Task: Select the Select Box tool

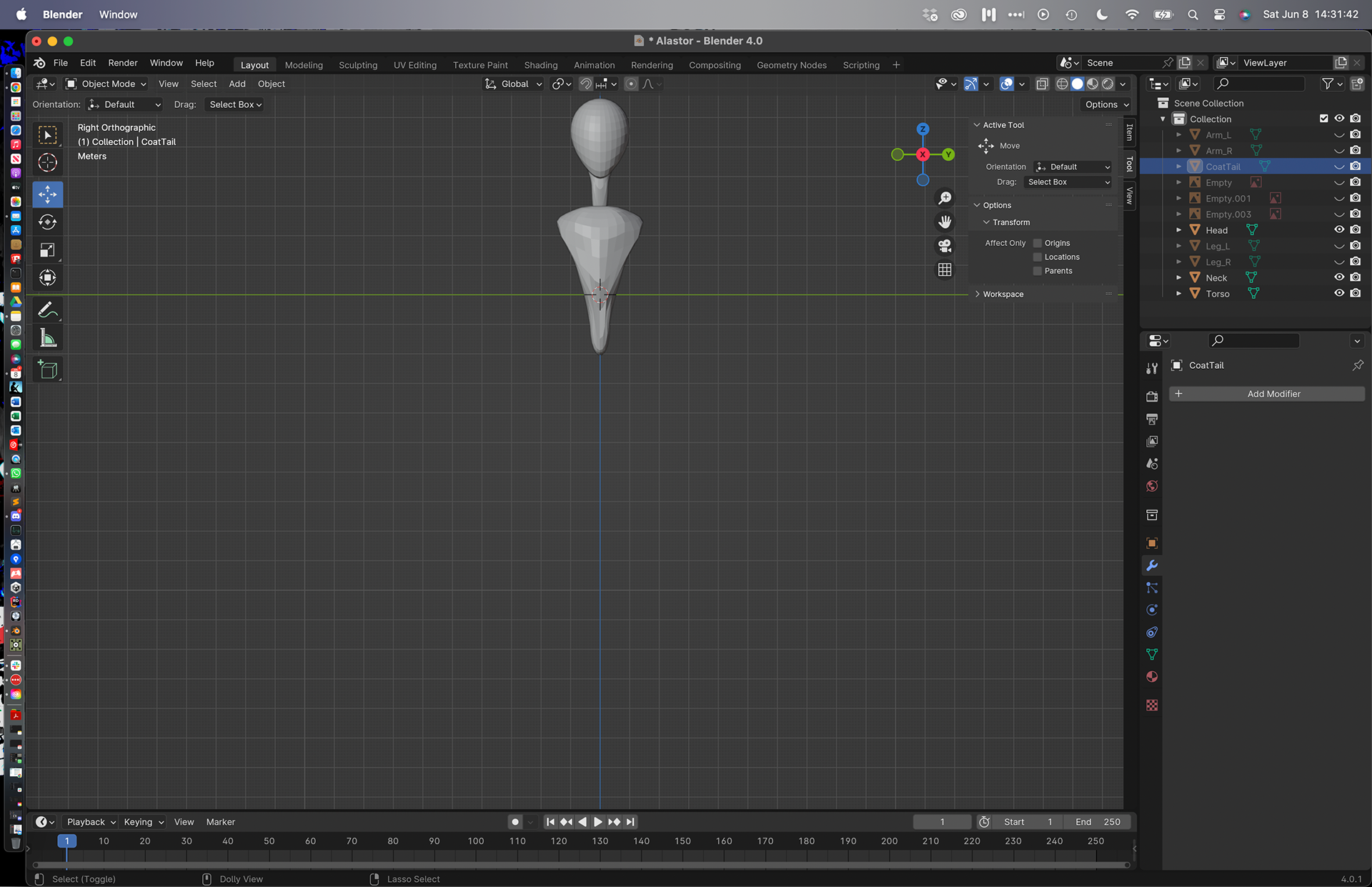Action: tap(47, 135)
